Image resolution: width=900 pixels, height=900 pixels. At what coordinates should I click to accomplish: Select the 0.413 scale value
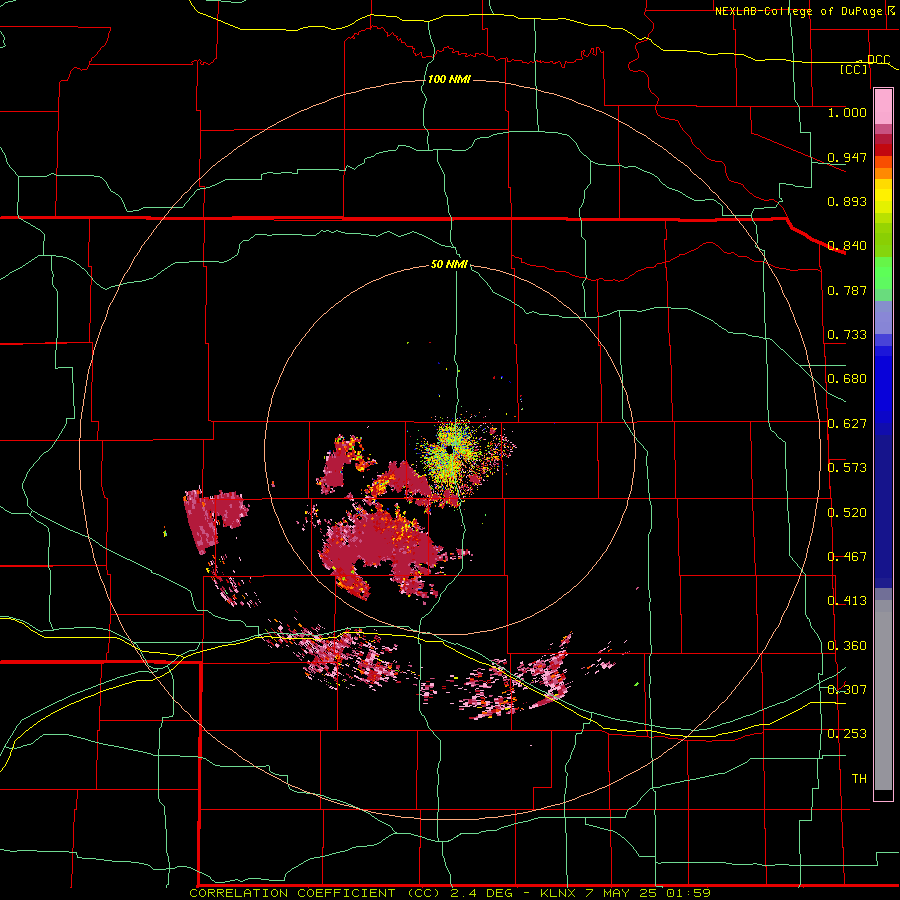[x=847, y=601]
